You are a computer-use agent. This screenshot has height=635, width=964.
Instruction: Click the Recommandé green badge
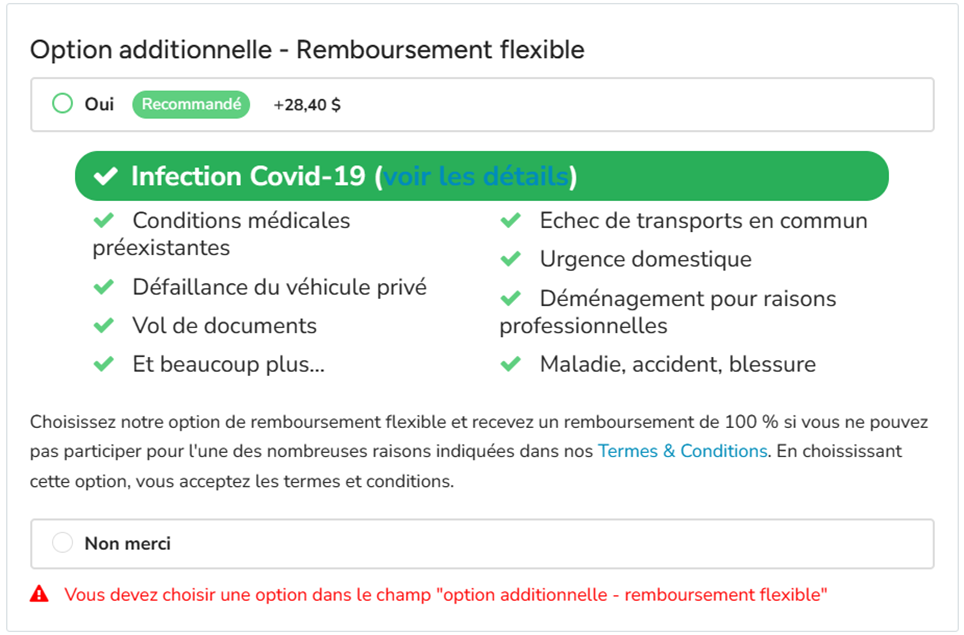pos(191,105)
